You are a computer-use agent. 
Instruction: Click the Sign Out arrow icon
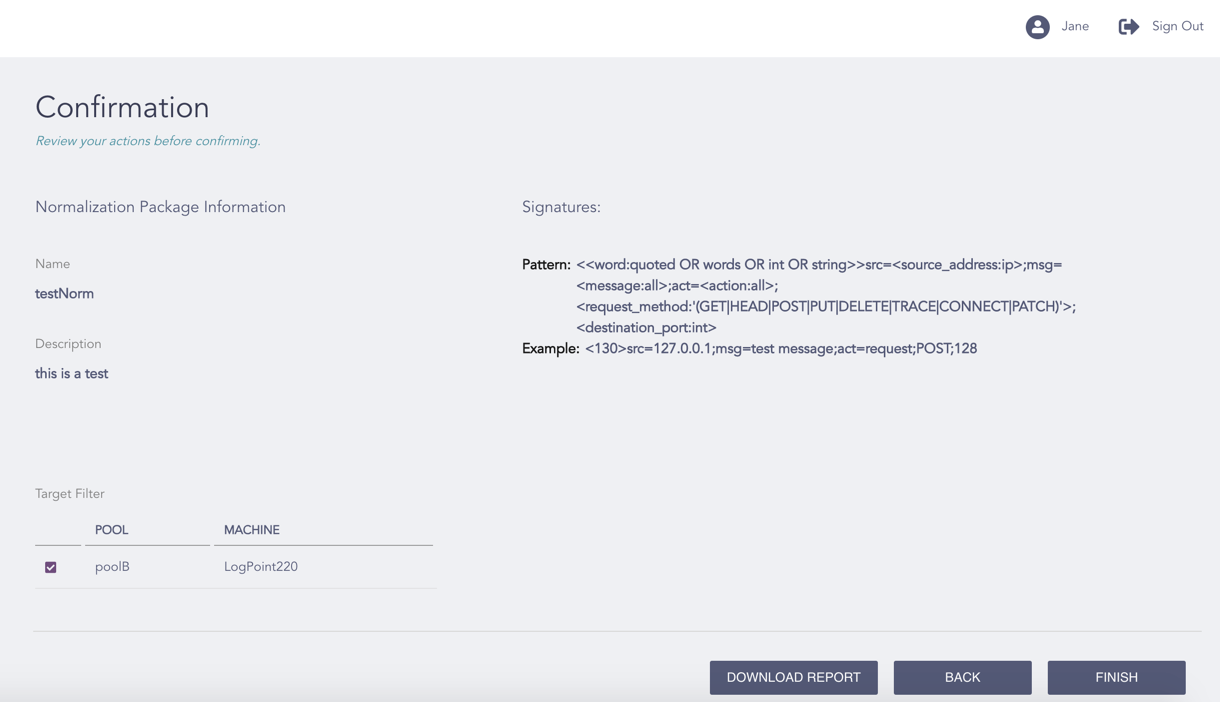click(x=1128, y=26)
